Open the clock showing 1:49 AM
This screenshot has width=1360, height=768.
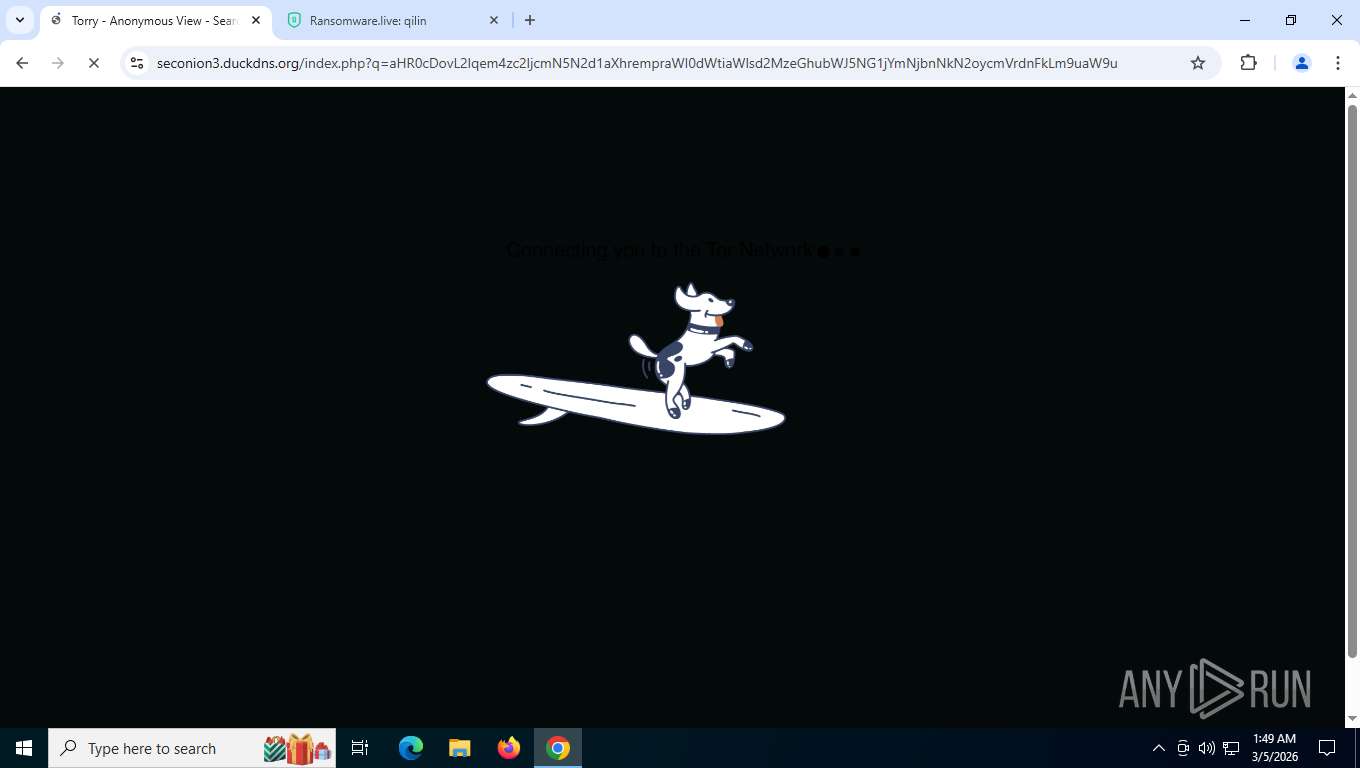pyautogui.click(x=1274, y=748)
